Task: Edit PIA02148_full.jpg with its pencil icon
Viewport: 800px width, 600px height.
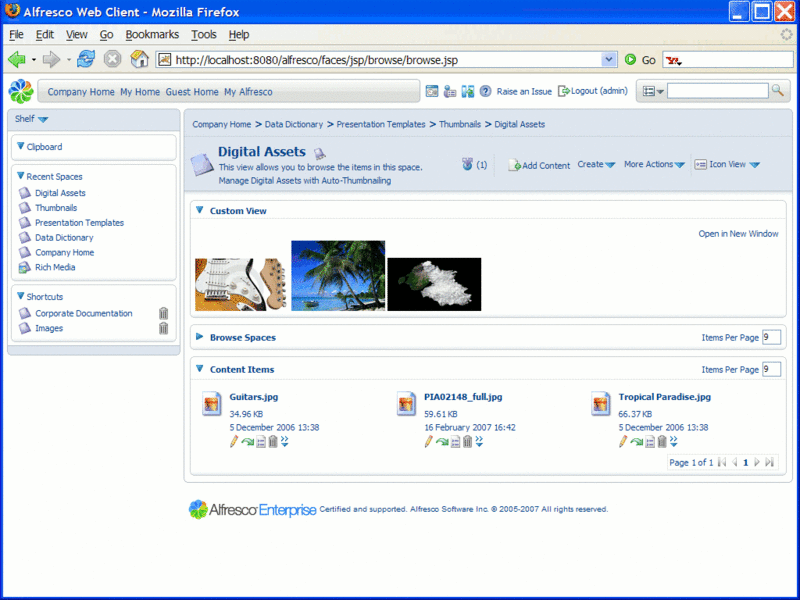Action: click(429, 441)
